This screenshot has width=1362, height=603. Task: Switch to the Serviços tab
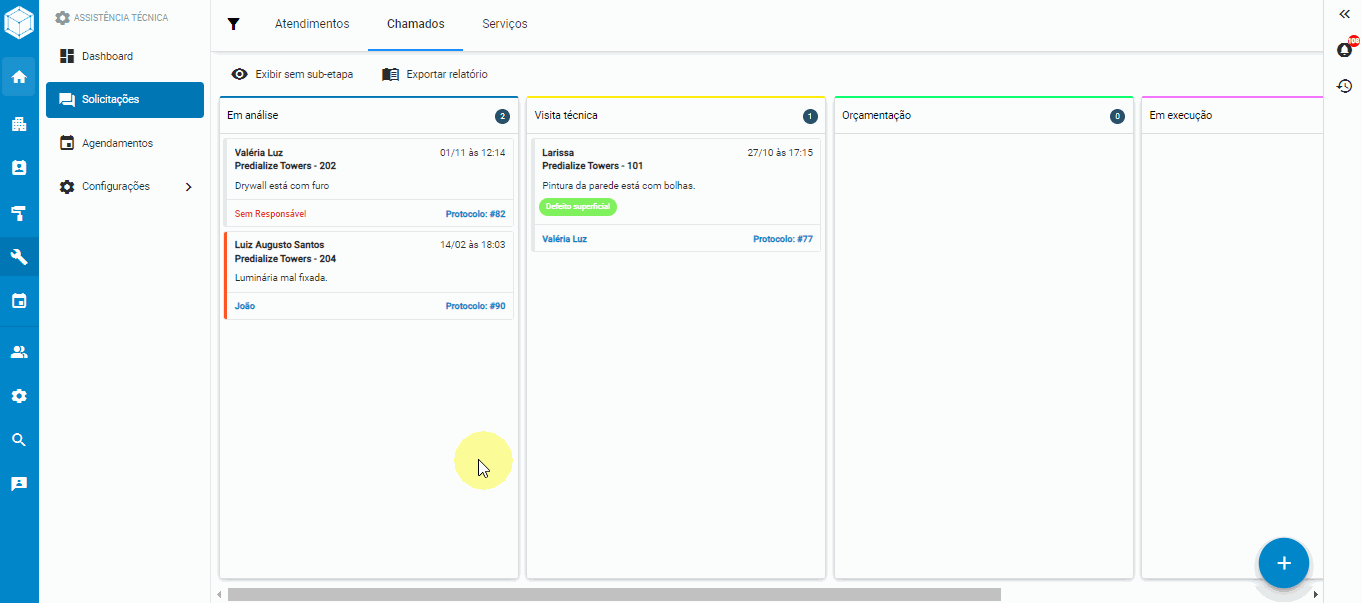coord(504,24)
